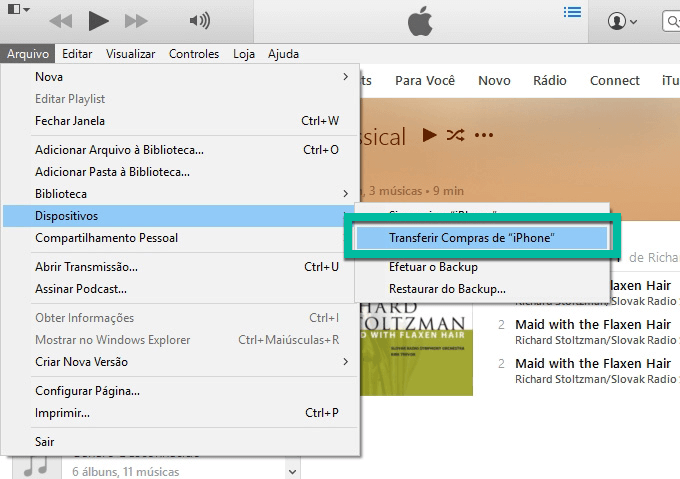
Task: Select the second Maid with the Flaxen Hair track
Action: tap(593, 324)
